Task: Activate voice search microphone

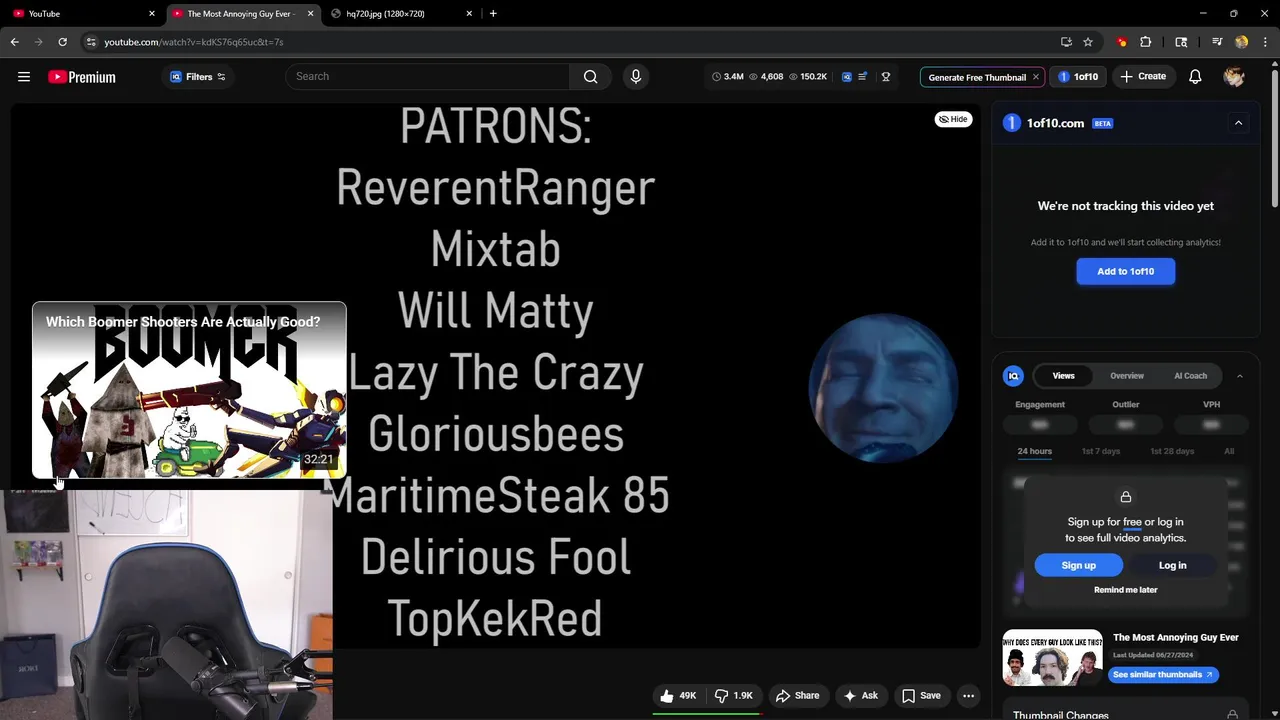Action: pos(635,77)
